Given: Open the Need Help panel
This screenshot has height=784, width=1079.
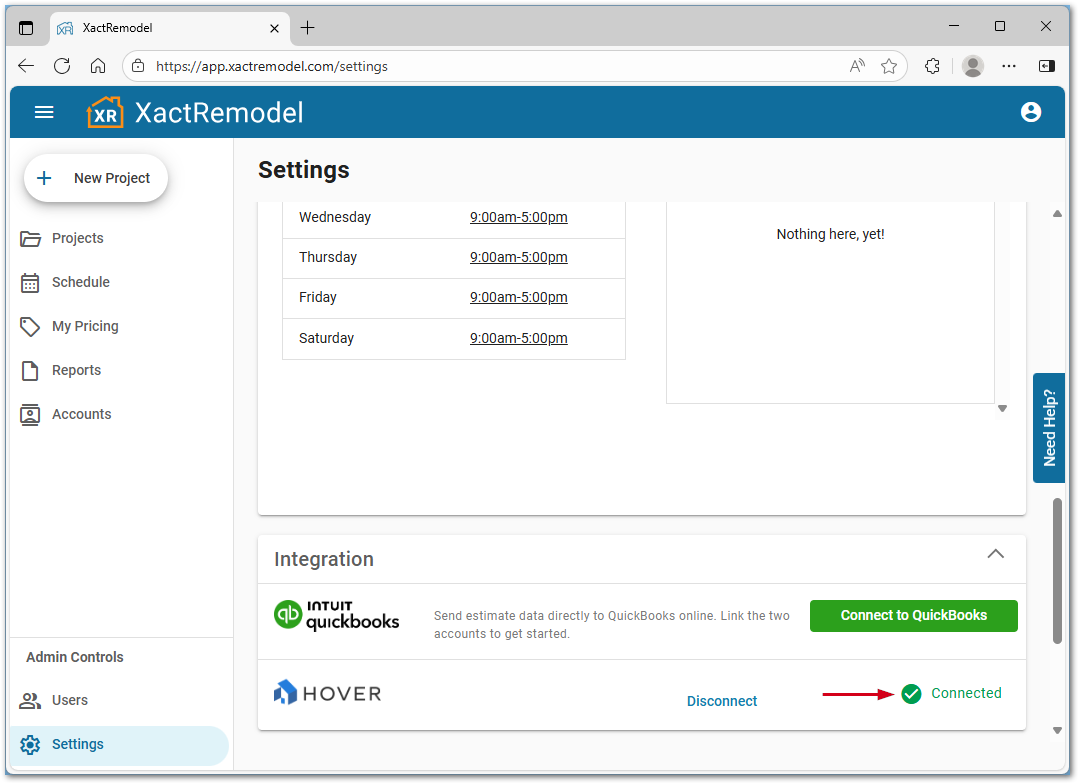Looking at the screenshot, I should [1048, 428].
